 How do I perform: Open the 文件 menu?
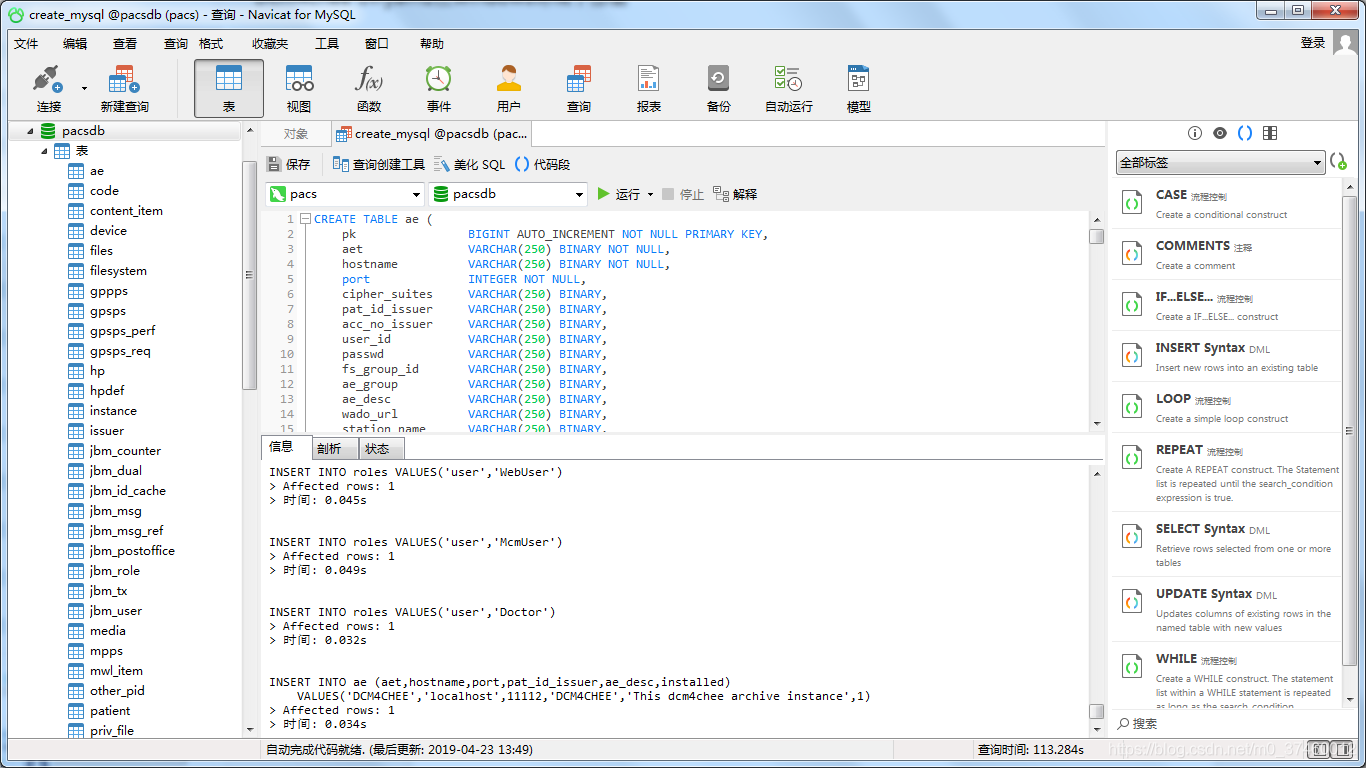(x=26, y=43)
